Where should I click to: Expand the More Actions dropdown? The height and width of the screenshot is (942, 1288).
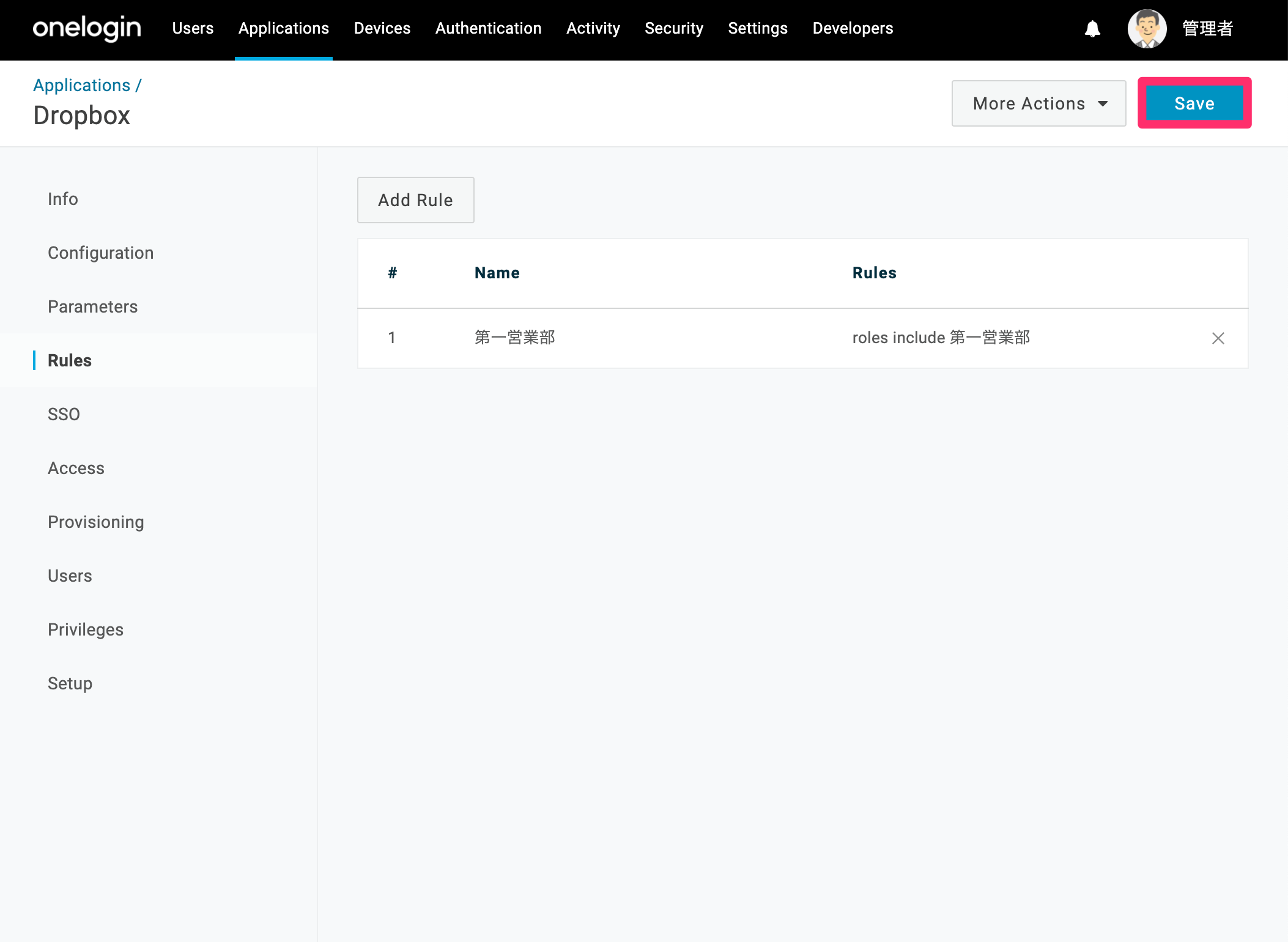tap(1038, 103)
